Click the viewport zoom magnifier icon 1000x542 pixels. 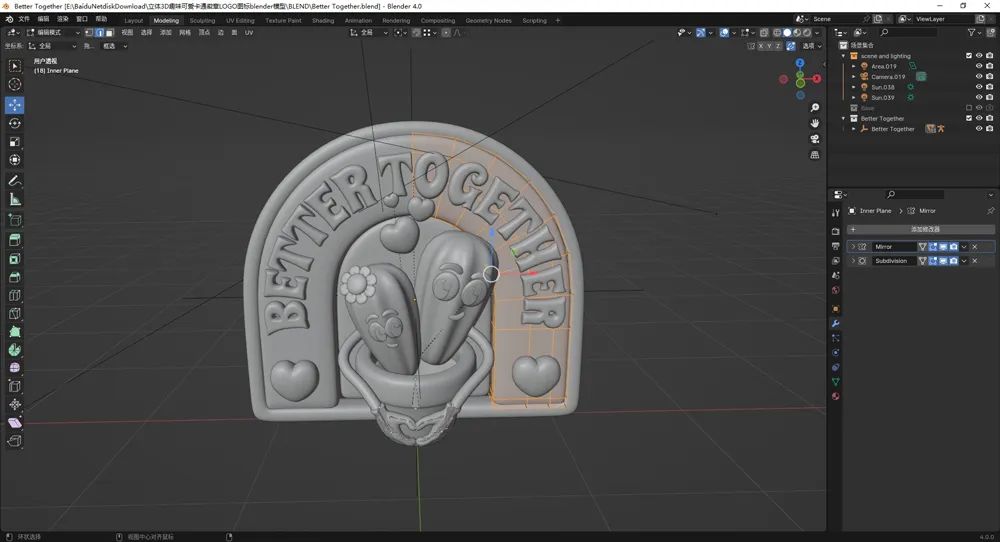pos(814,108)
